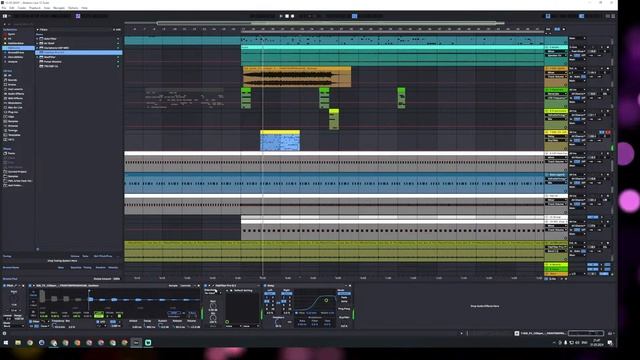The width and height of the screenshot is (640, 360).
Task: Switch to Simpler Controls tab
Action: [186, 286]
